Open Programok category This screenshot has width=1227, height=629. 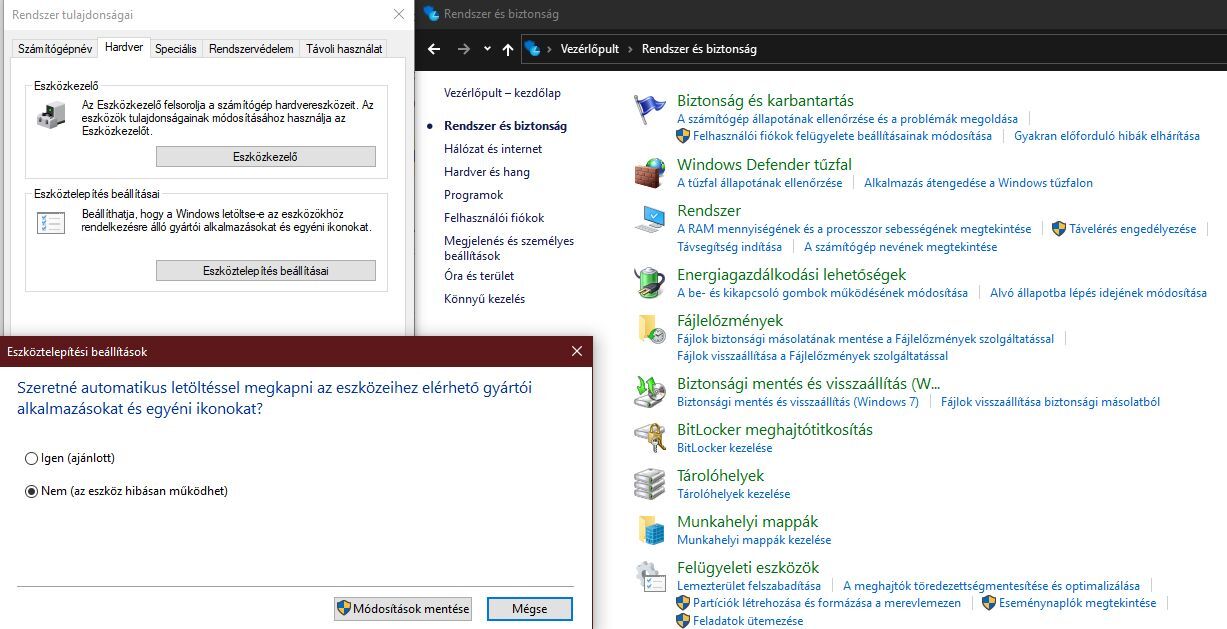474,195
